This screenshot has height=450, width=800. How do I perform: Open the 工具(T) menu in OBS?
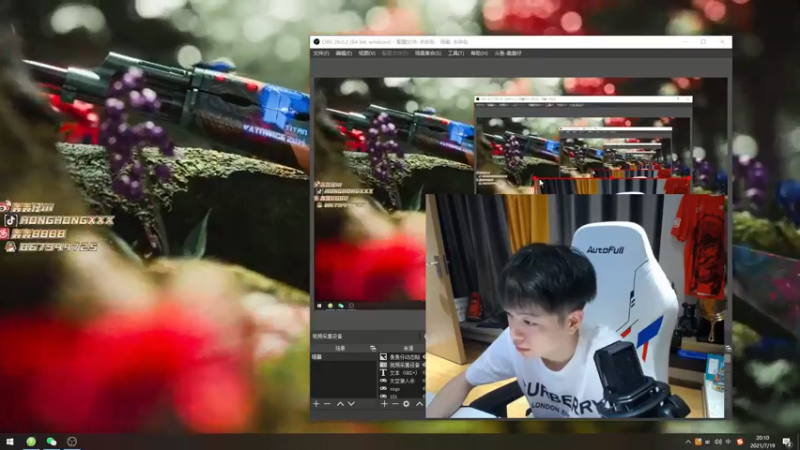coord(456,53)
